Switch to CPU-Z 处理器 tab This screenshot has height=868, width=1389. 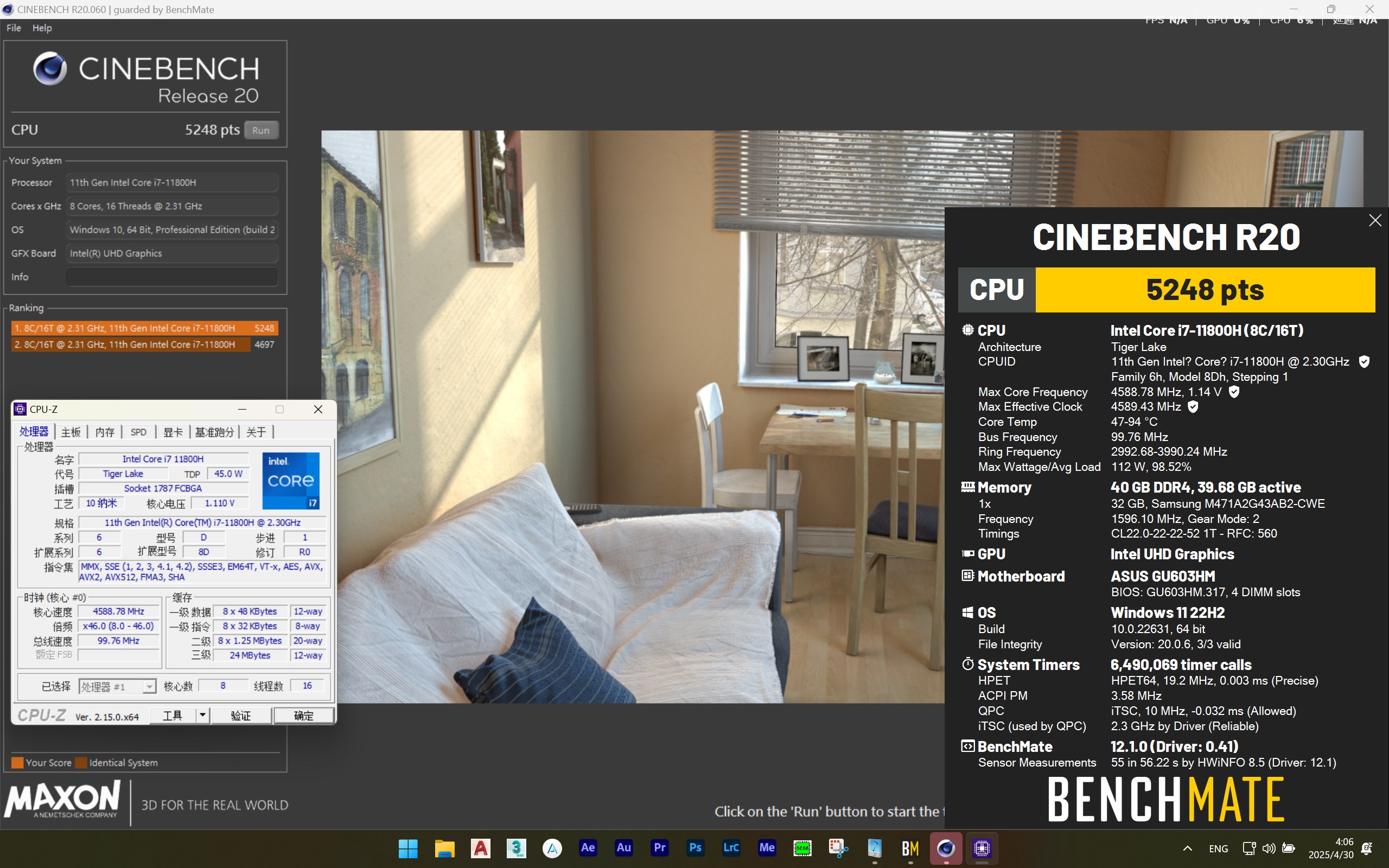tap(34, 432)
